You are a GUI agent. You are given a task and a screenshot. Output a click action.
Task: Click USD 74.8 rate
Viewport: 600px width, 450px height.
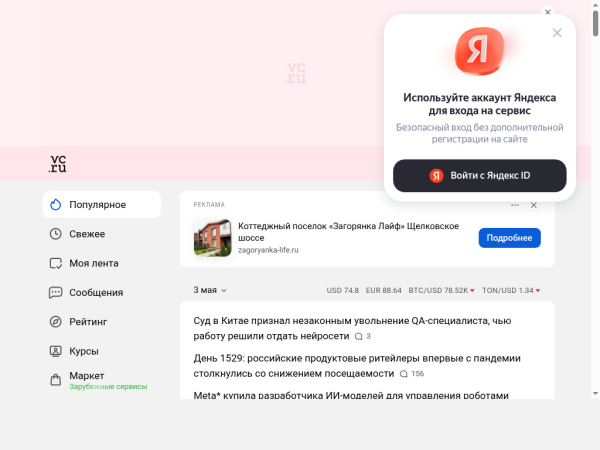(342, 290)
